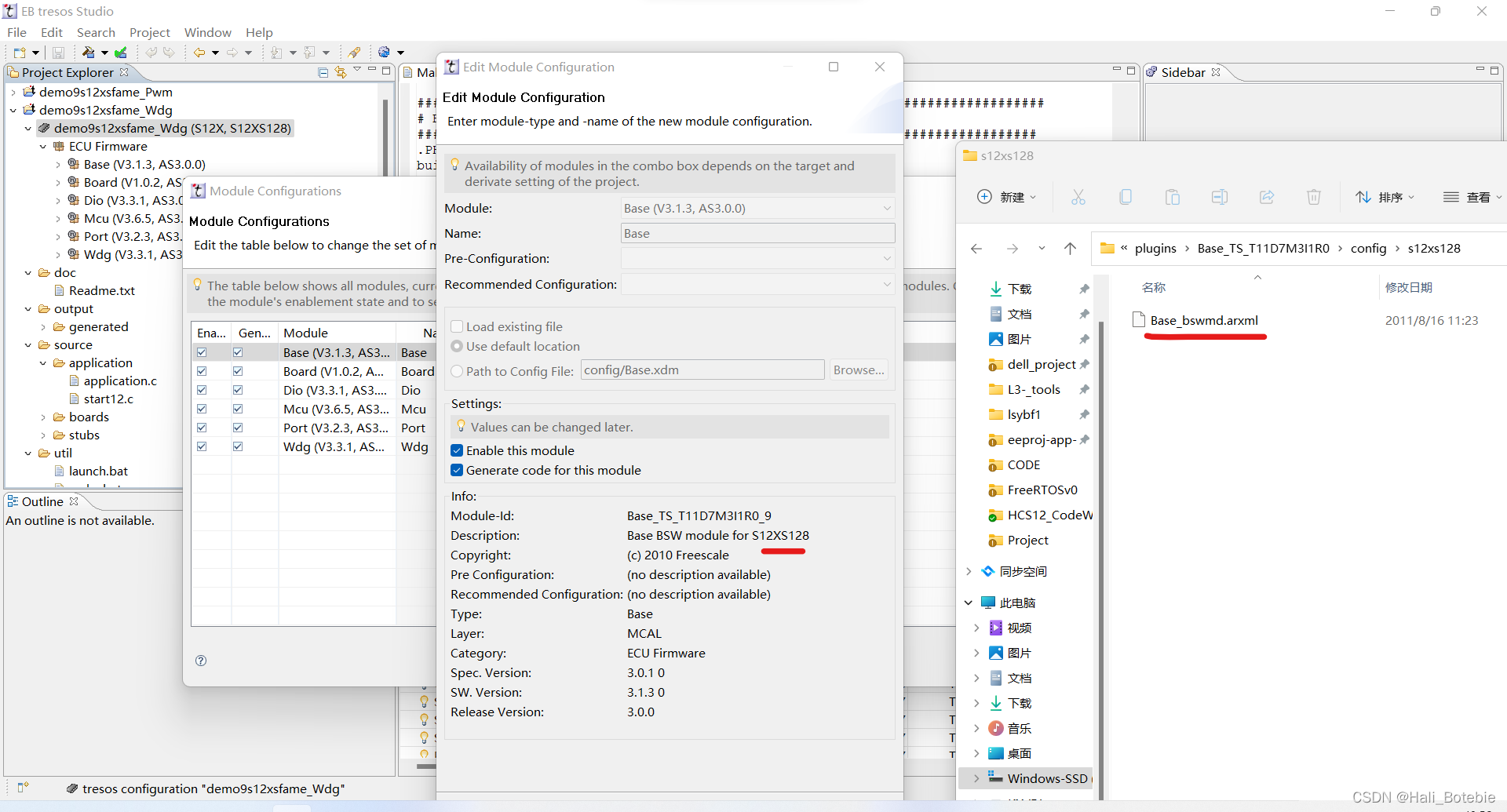Click the up-arrow parent folder icon

1070,249
